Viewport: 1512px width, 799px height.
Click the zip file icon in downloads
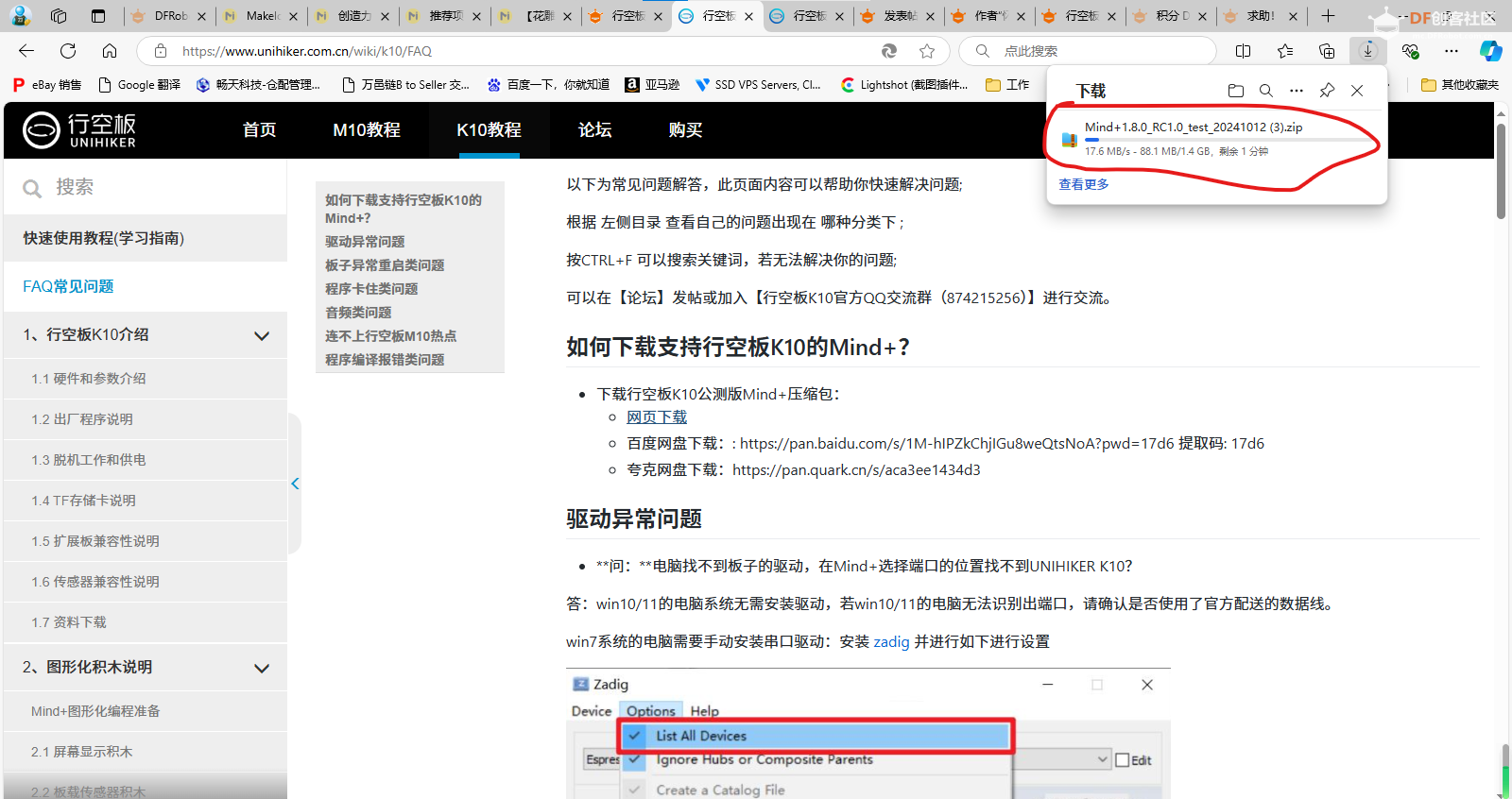(1069, 140)
